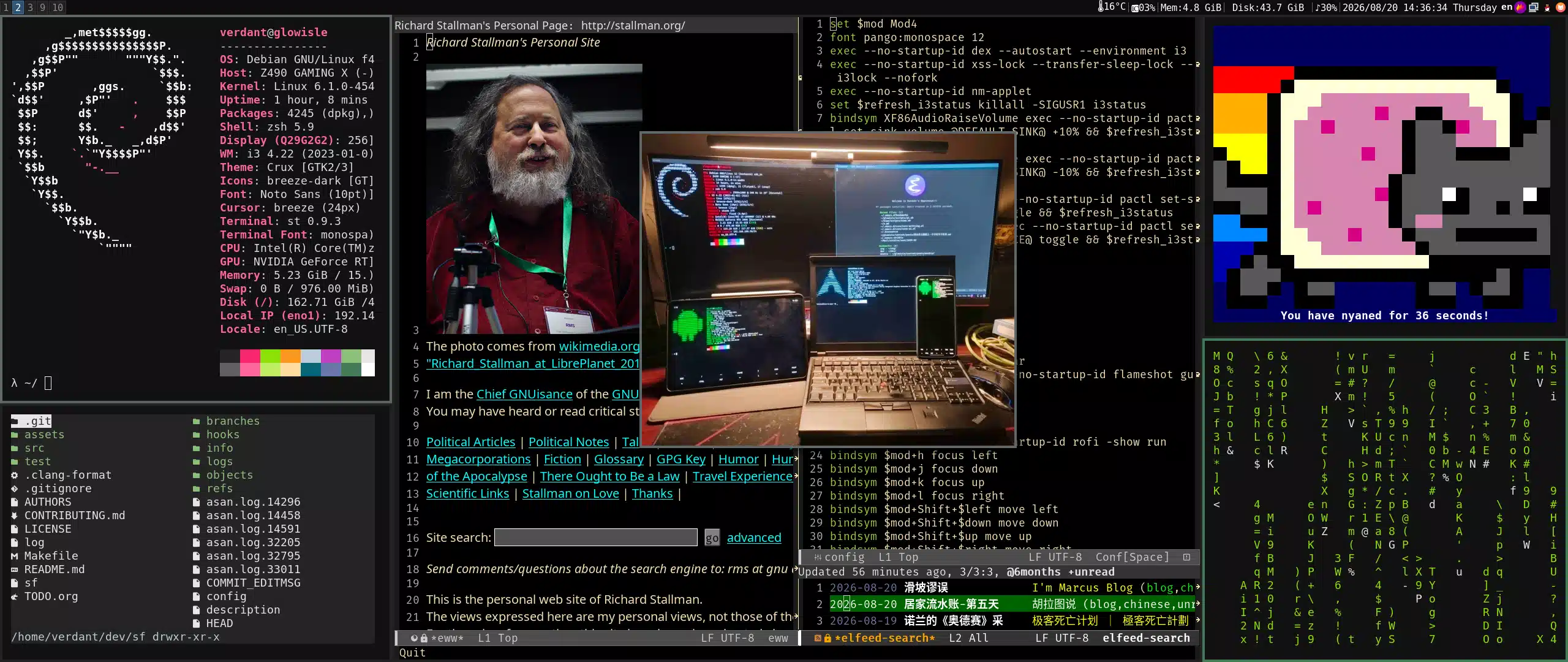Screen dimensions: 1568x662
Task: Switch to i3 workspace 1
Action: pyautogui.click(x=6, y=7)
